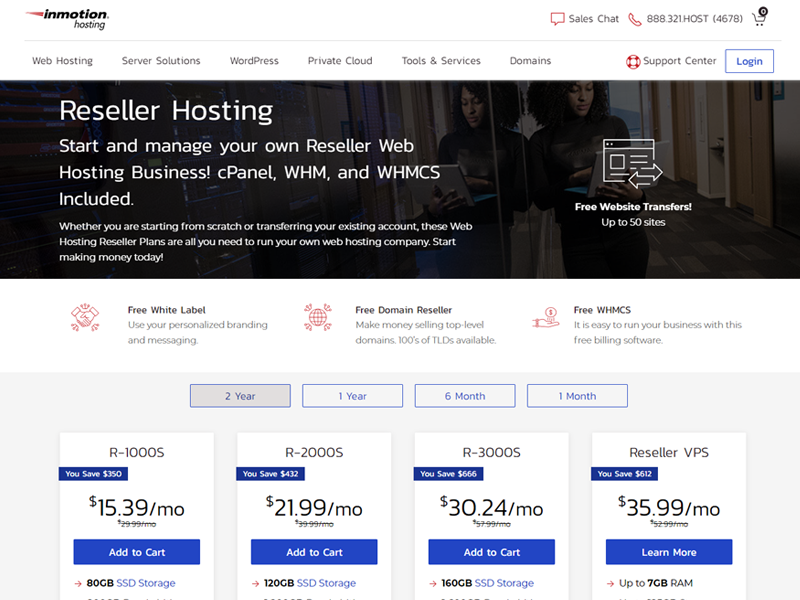Click the InMotion Hosting logo
This screenshot has height=600, width=800.
(67, 19)
